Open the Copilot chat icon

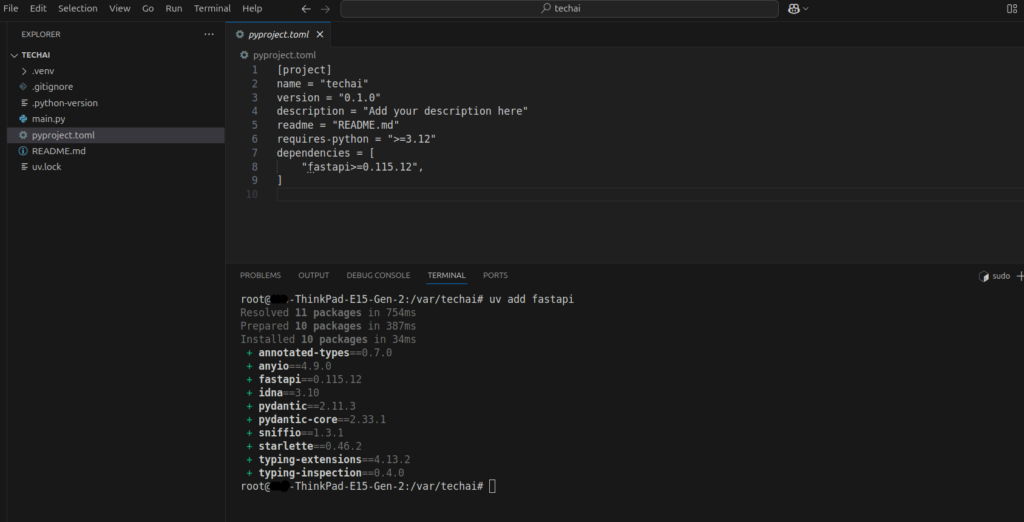[794, 8]
